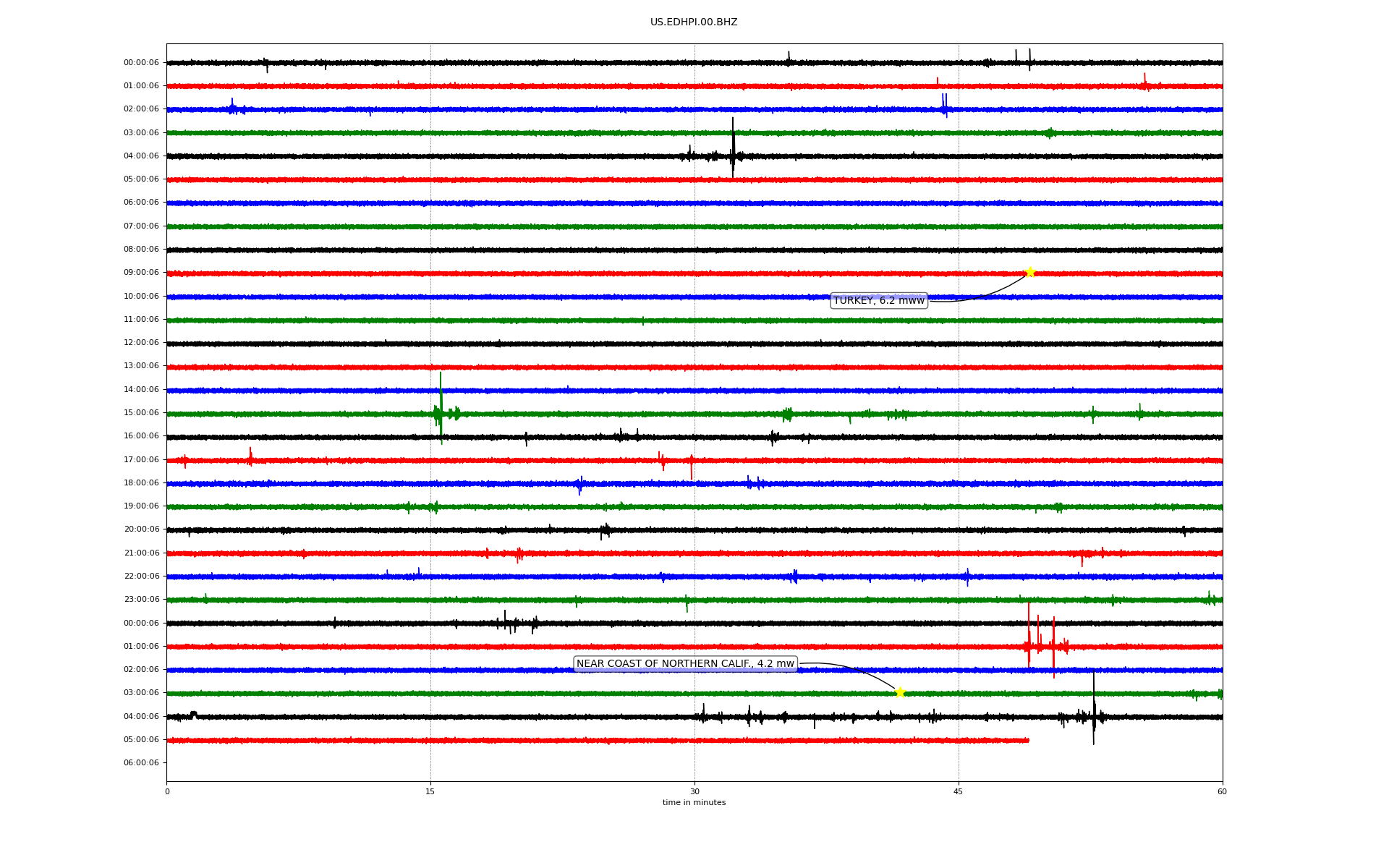Click the yellow star marker for the Northern Calif. event
This screenshot has width=1389, height=868.
(x=900, y=692)
